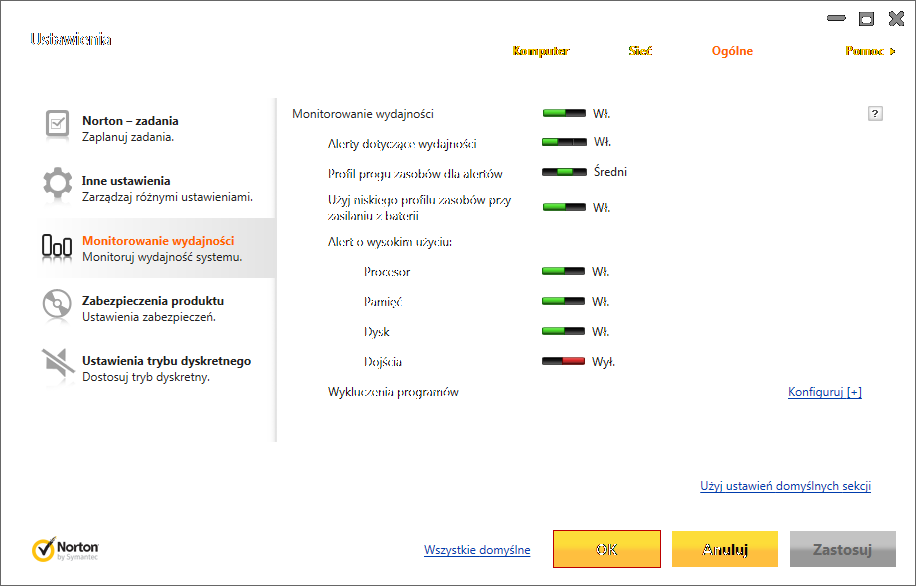
Task: Disable Pamięć high usage alert
Action: click(563, 301)
